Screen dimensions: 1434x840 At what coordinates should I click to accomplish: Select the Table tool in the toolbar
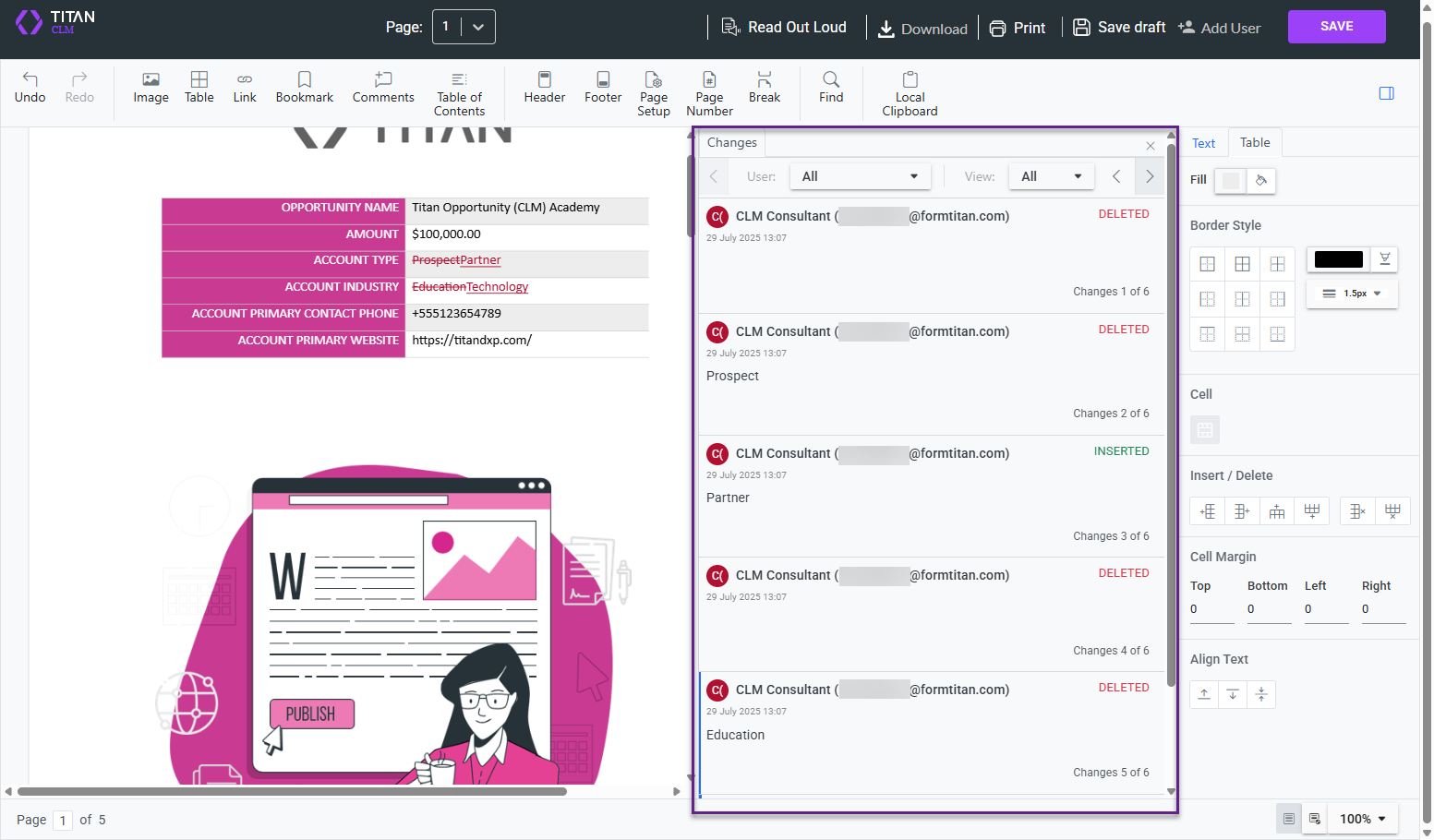point(199,88)
